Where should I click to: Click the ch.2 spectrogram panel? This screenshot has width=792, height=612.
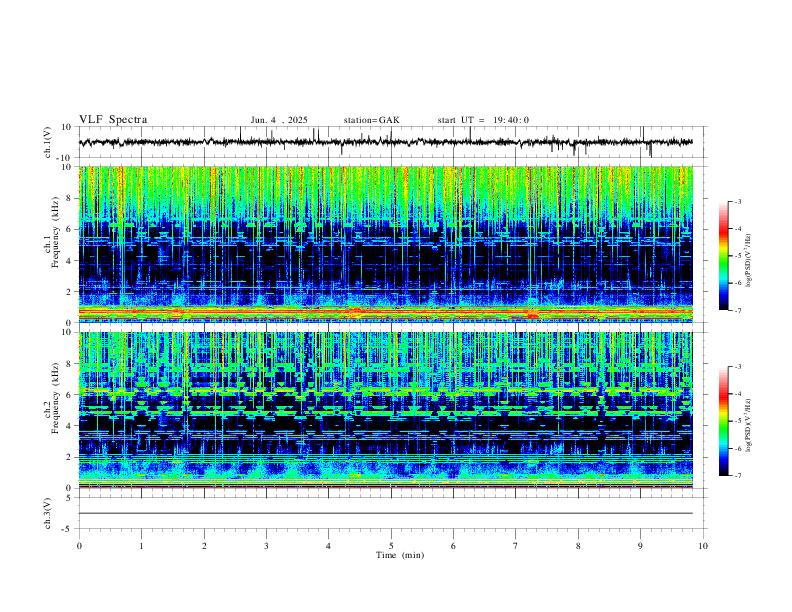(386, 410)
